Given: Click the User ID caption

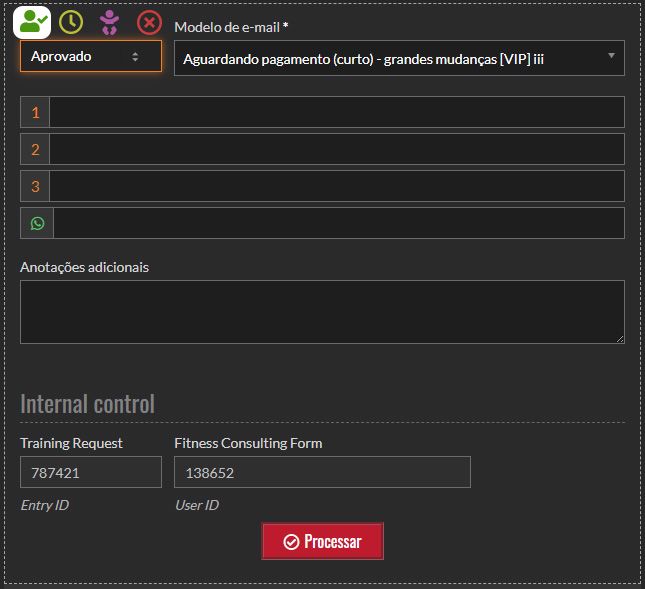Looking at the screenshot, I should tap(197, 505).
